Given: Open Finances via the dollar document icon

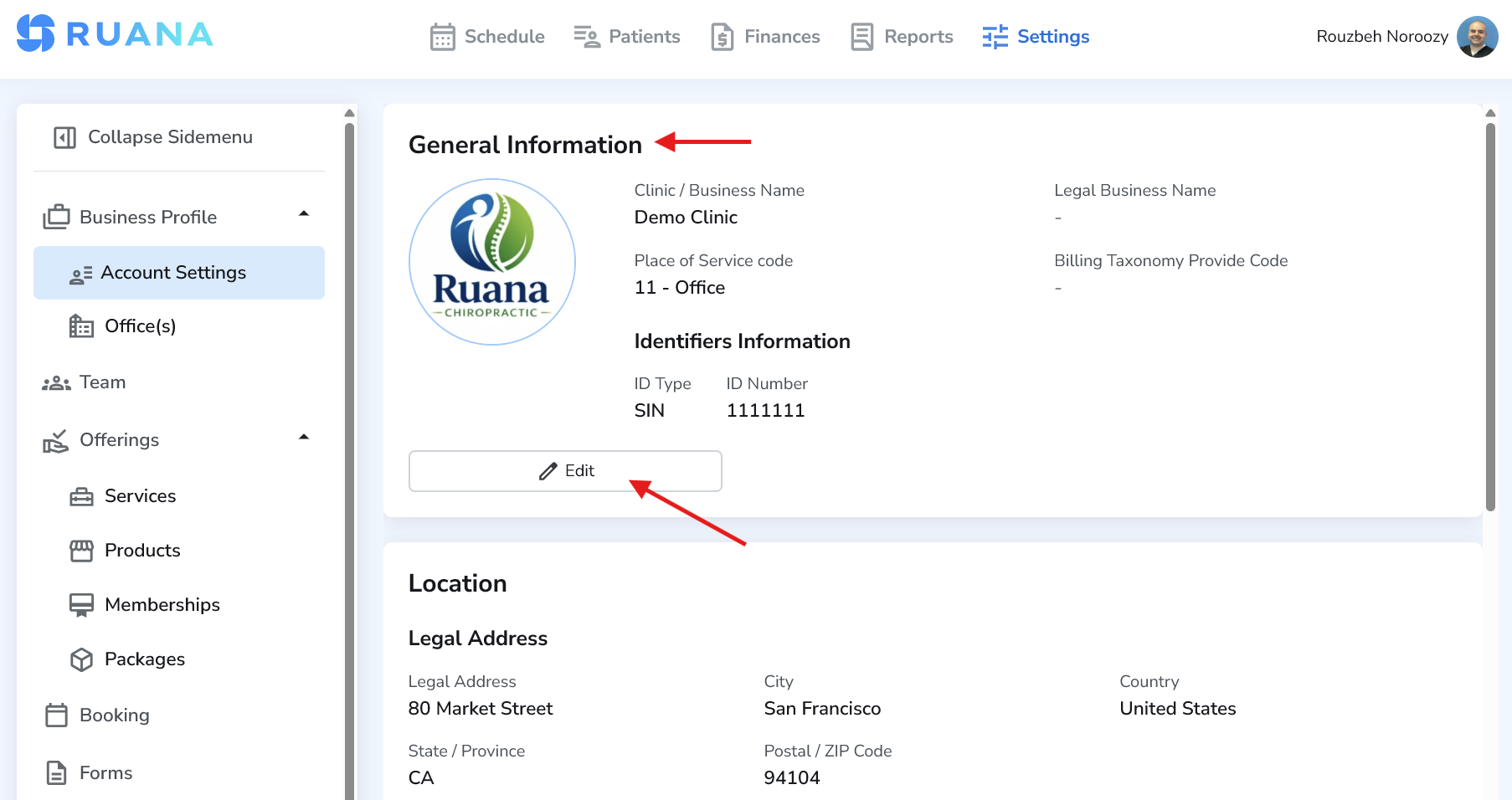Looking at the screenshot, I should point(722,36).
